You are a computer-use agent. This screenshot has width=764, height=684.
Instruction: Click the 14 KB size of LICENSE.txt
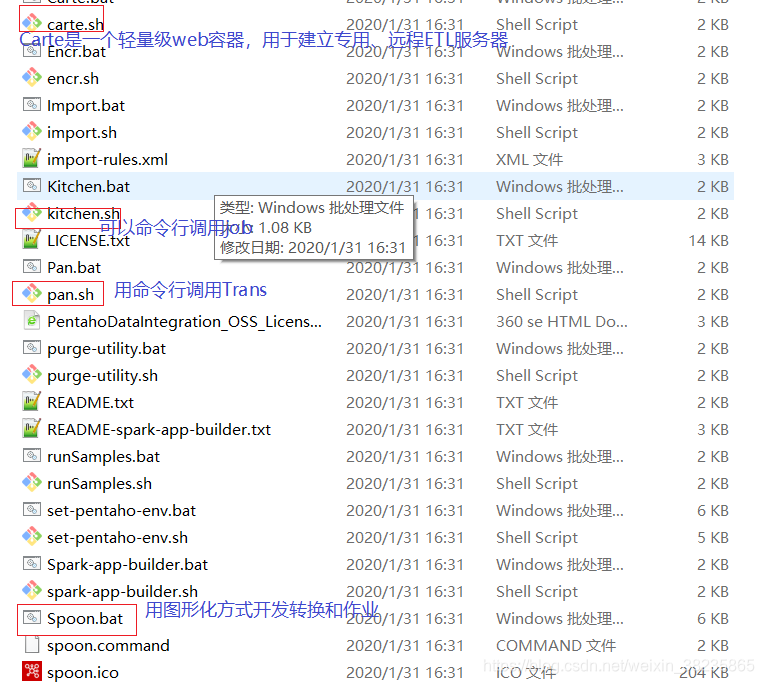click(708, 241)
